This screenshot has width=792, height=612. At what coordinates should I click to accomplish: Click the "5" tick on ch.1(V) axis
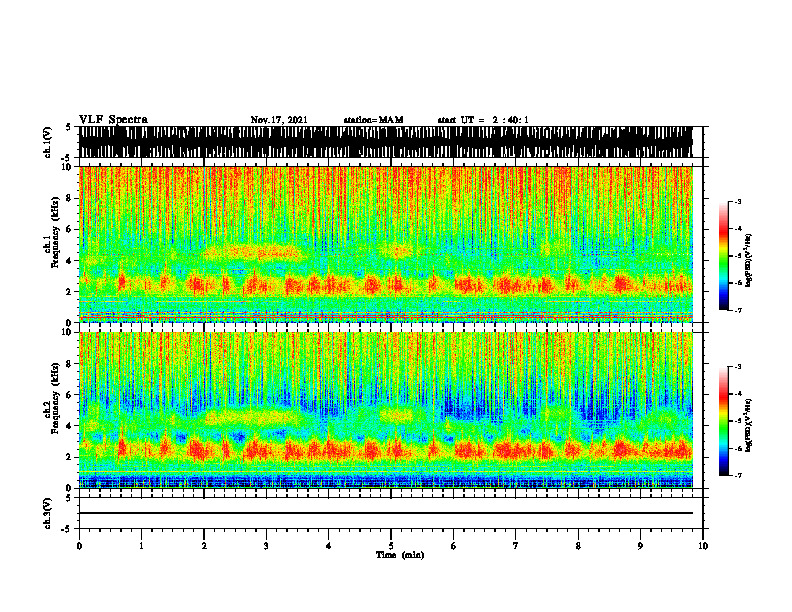point(68,127)
